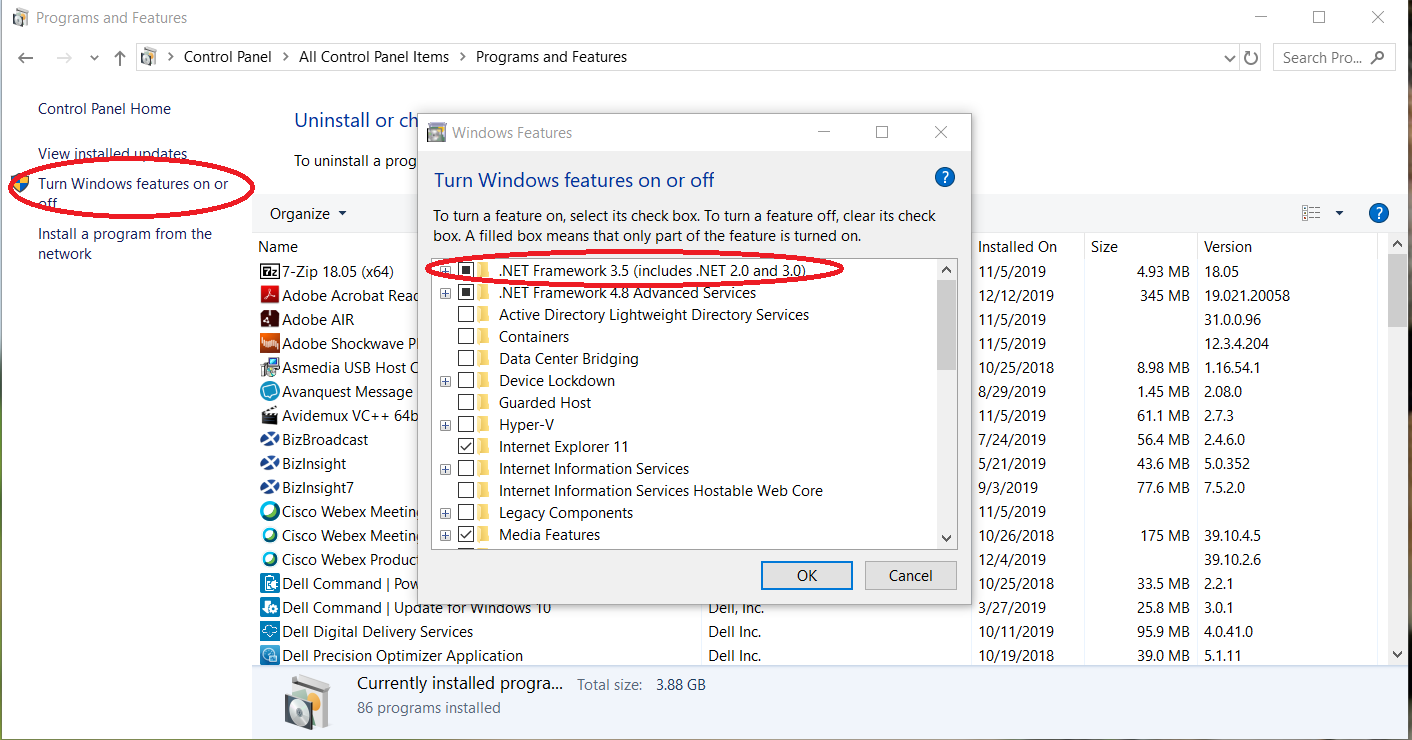Toggle .NET Framework 4.8 Advanced Services checkbox

coord(466,293)
